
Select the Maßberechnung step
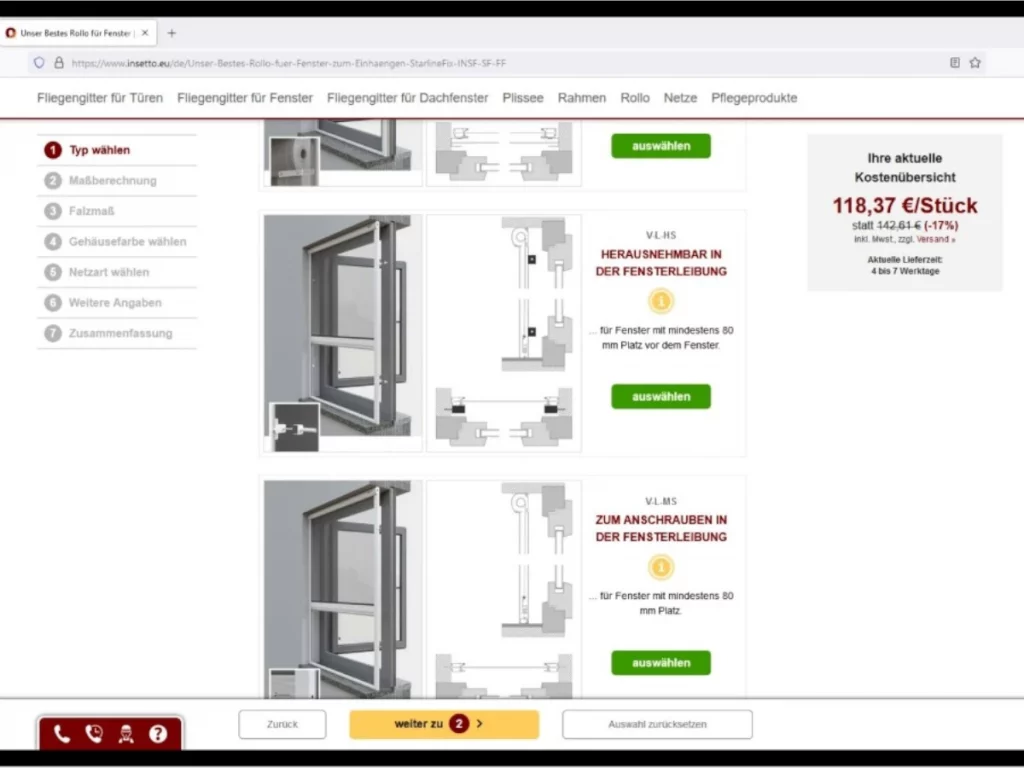[x=112, y=181]
